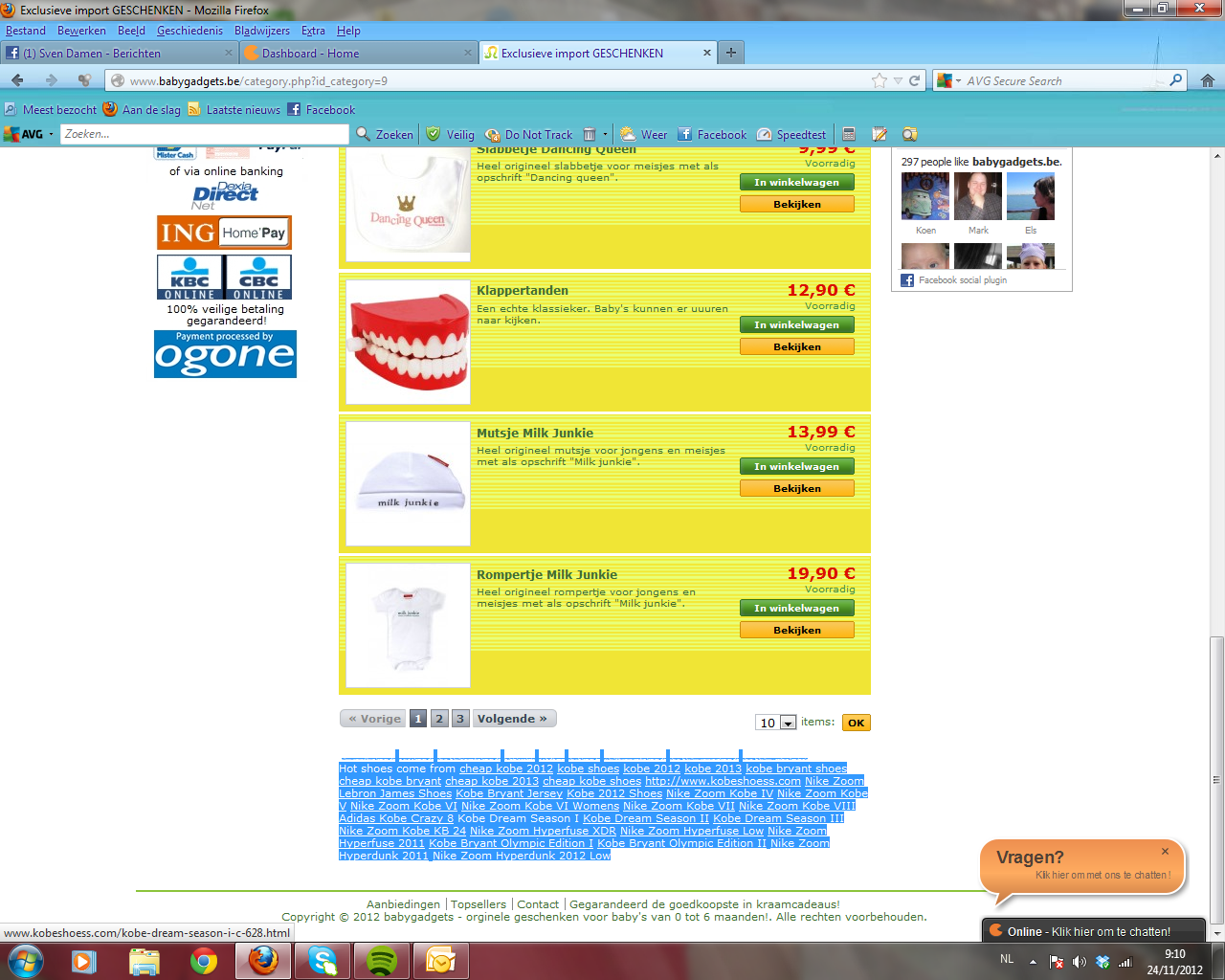1225x980 pixels.
Task: Open the items-per-page dropdown showing 10
Action: pyautogui.click(x=776, y=723)
